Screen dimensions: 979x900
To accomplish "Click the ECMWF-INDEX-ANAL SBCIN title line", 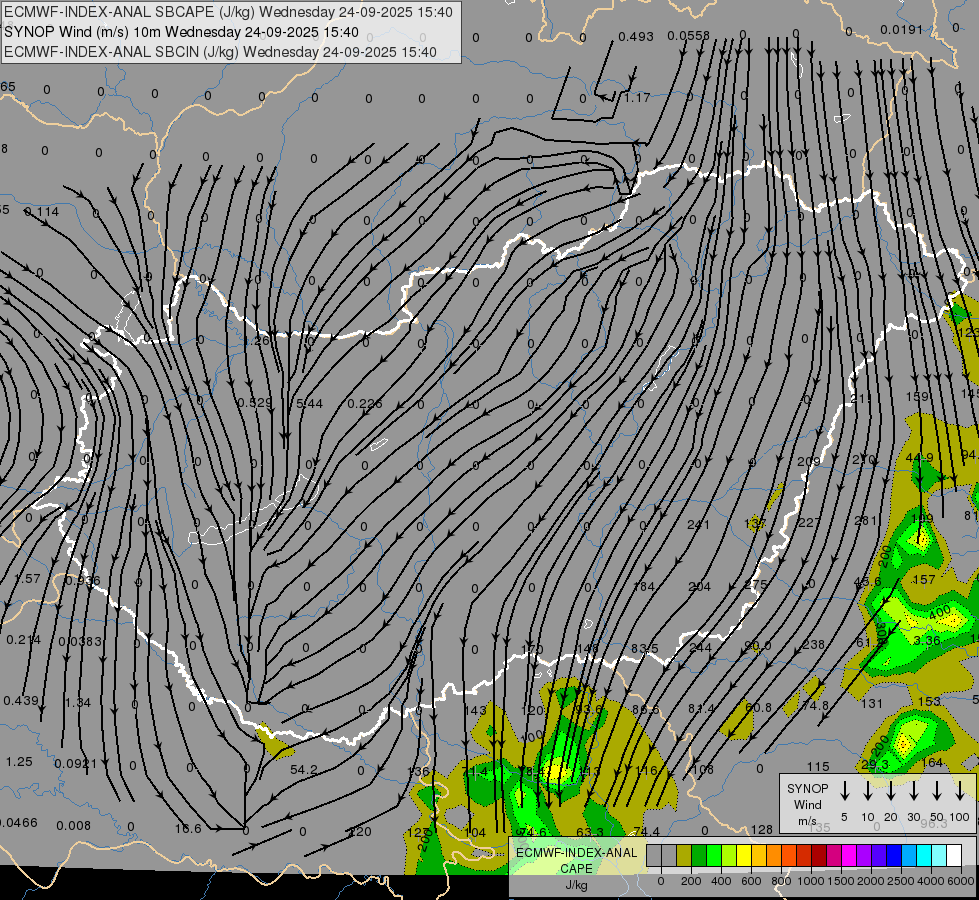I will (220, 52).
